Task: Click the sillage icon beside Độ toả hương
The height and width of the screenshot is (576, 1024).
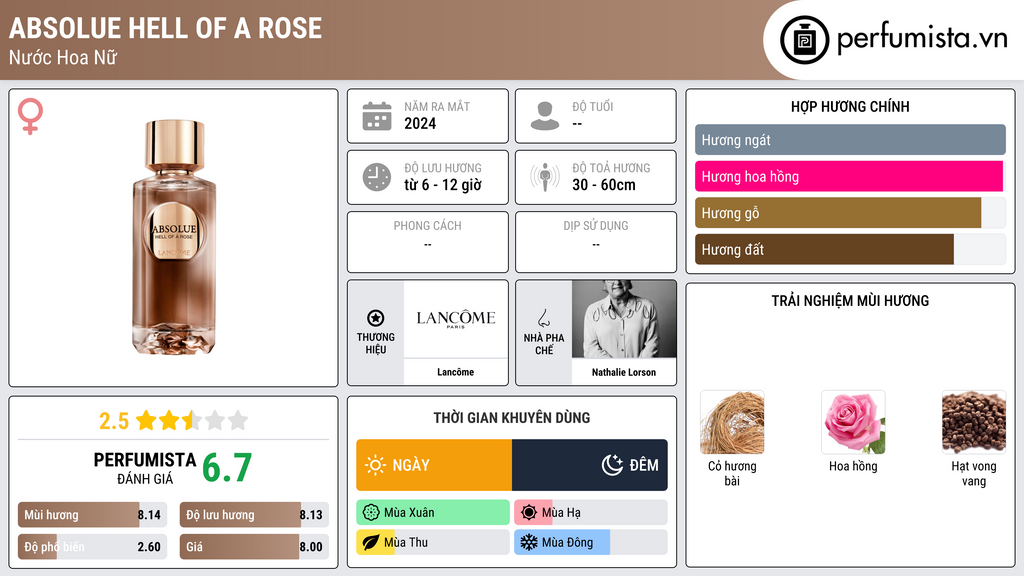Action: 545,177
